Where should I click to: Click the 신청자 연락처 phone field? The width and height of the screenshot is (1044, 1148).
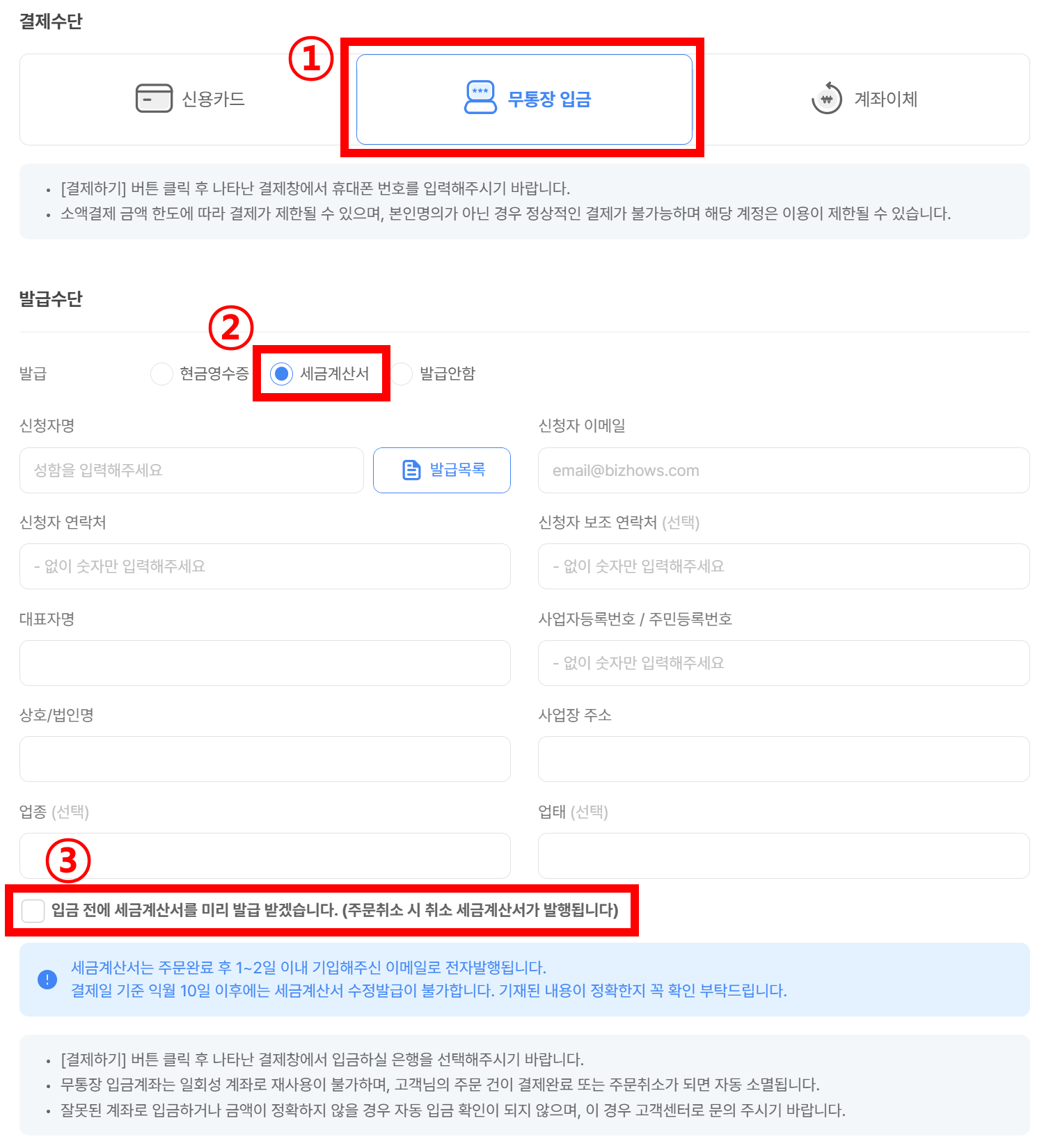[x=265, y=566]
